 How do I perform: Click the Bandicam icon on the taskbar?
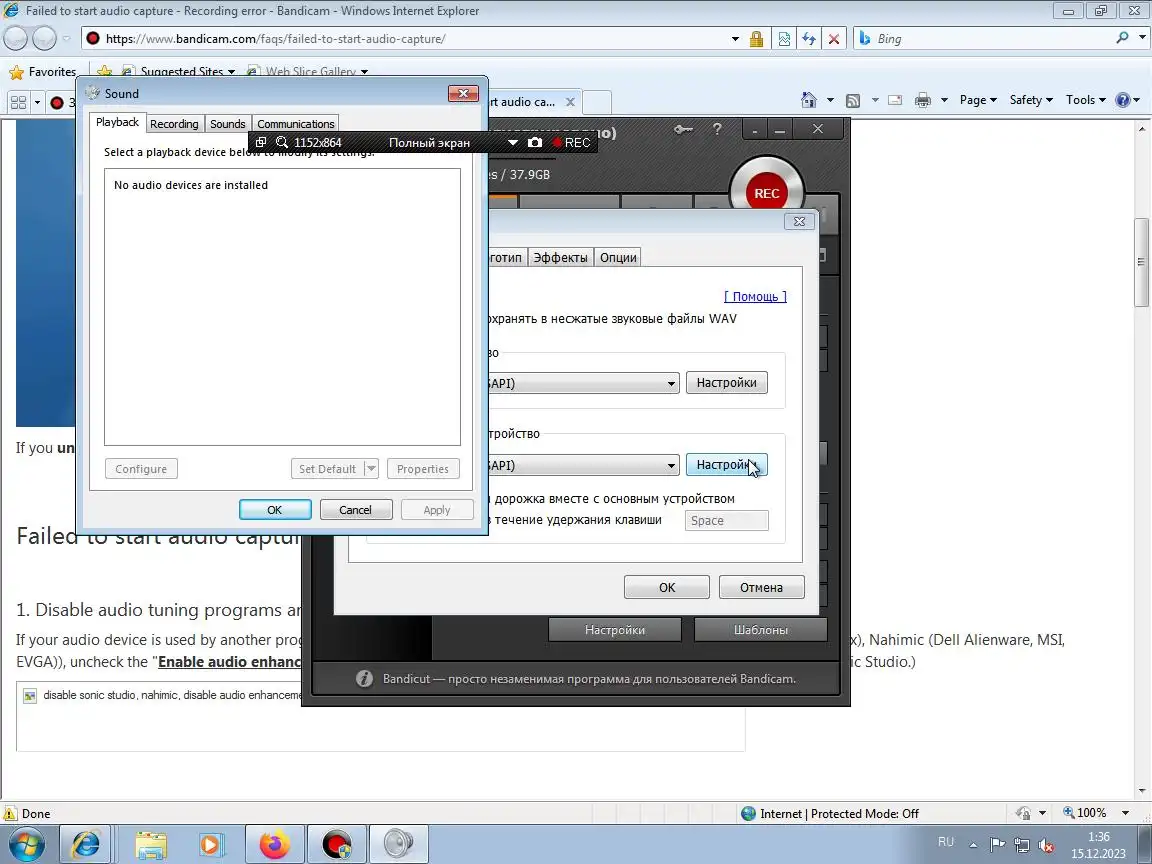[x=336, y=844]
